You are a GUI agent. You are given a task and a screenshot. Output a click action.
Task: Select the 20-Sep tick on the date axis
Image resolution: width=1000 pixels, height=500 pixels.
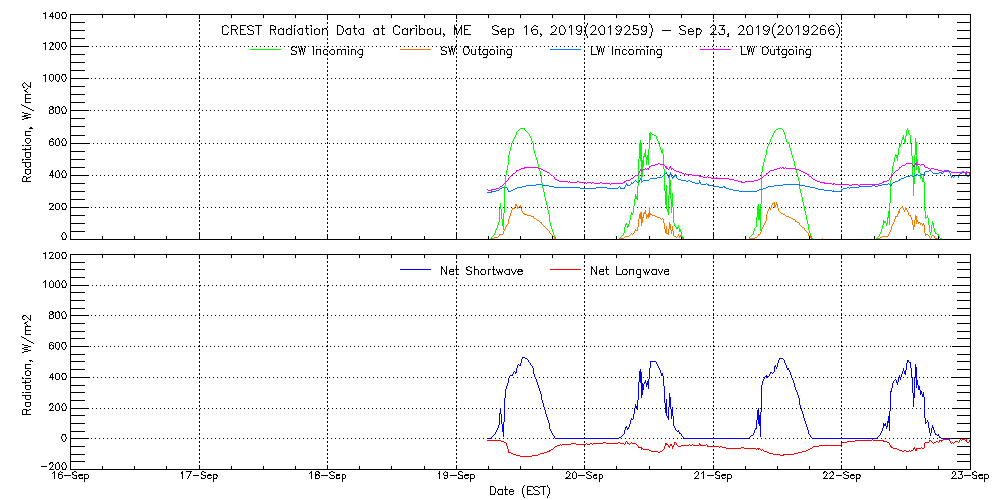click(x=584, y=478)
